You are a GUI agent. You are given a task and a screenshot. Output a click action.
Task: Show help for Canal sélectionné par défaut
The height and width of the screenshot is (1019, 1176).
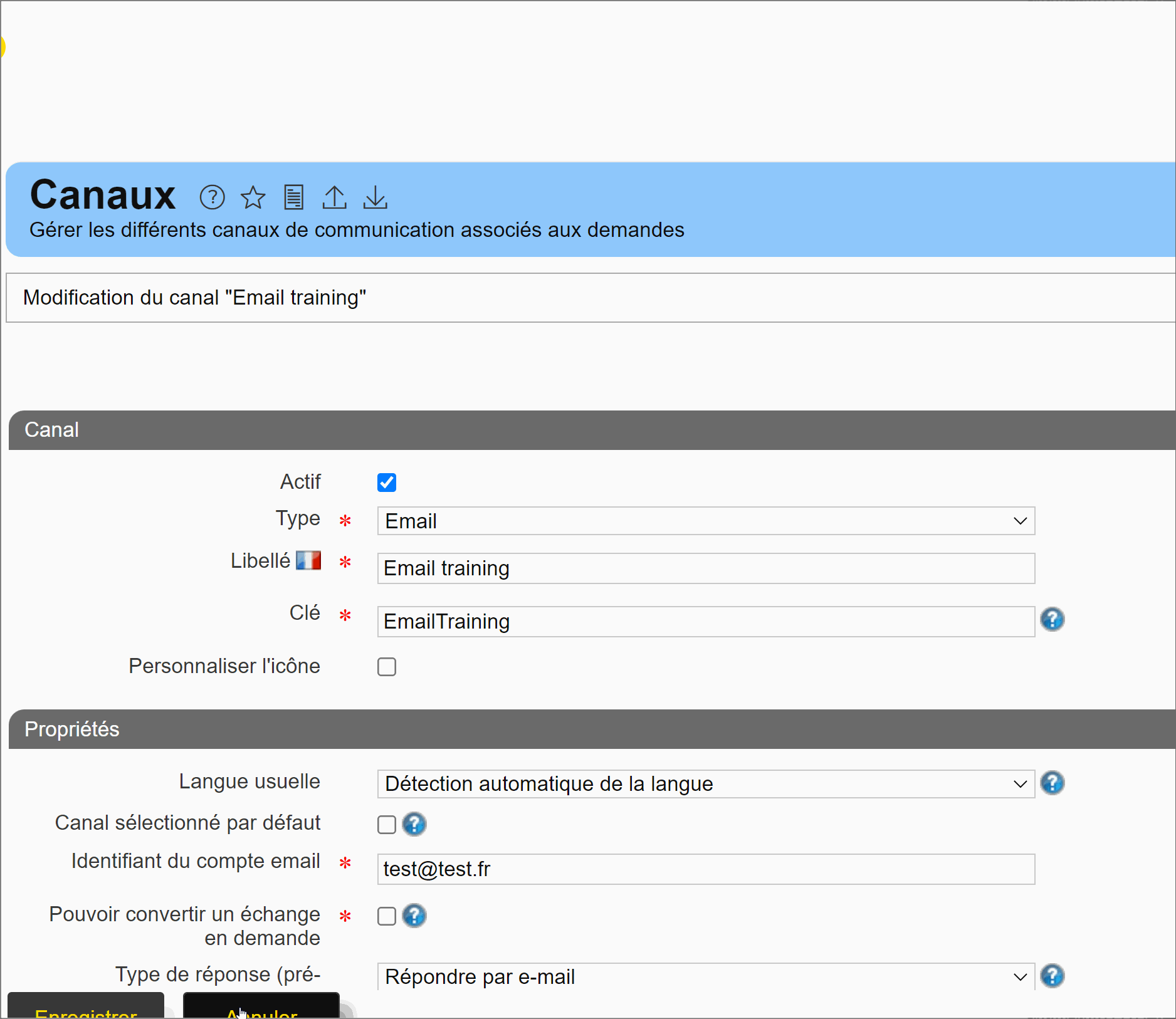(x=414, y=825)
